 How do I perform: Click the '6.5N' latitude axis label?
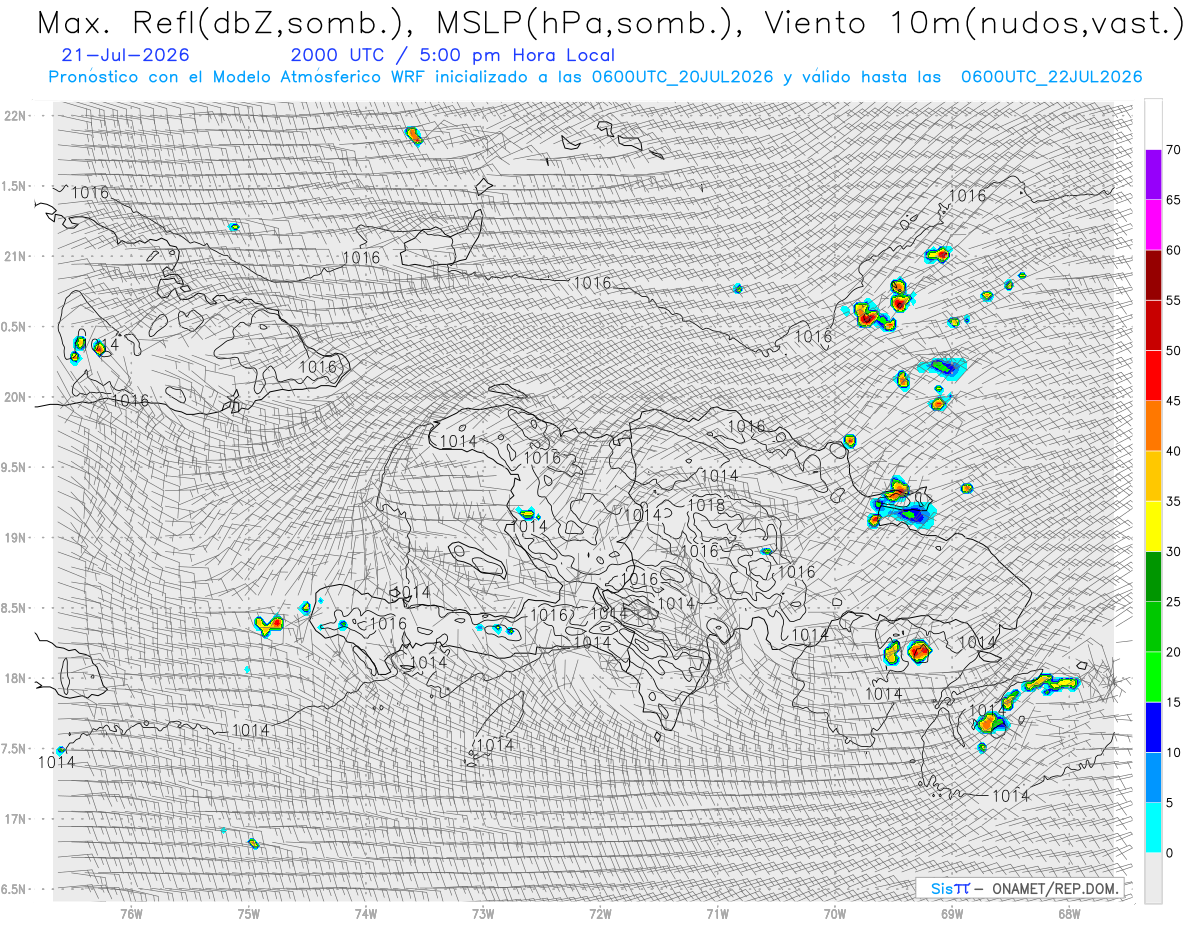click(15, 889)
